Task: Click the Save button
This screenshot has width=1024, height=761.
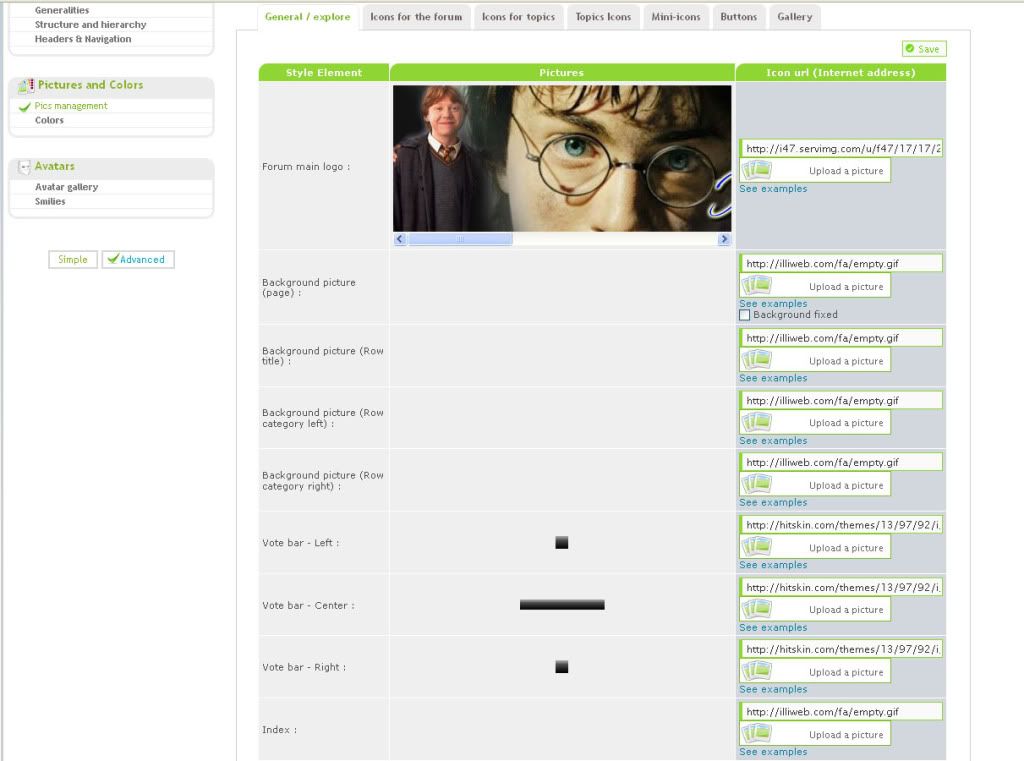Action: 923,49
